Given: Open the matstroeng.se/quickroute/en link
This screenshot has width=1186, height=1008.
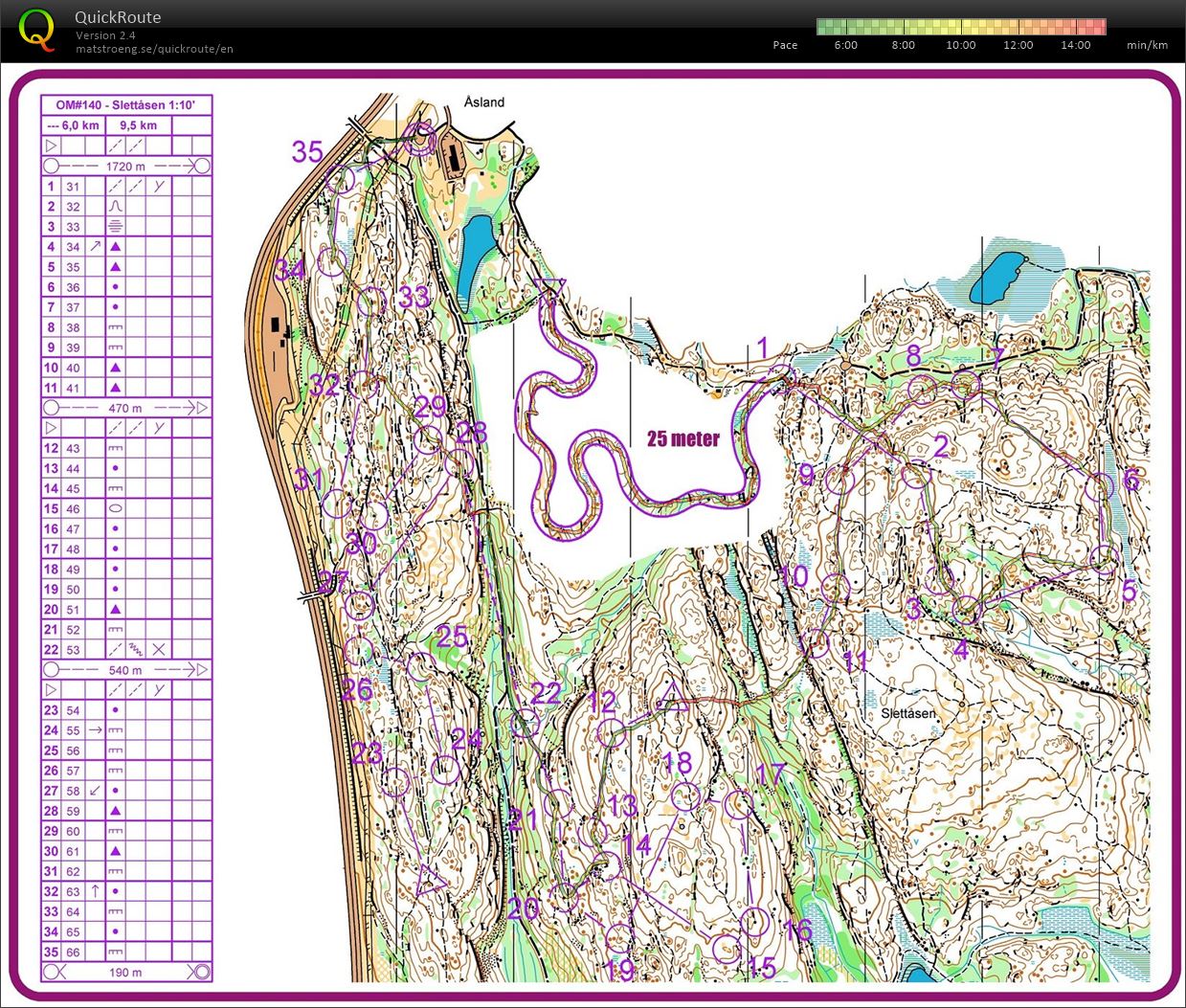Looking at the screenshot, I should click(154, 49).
